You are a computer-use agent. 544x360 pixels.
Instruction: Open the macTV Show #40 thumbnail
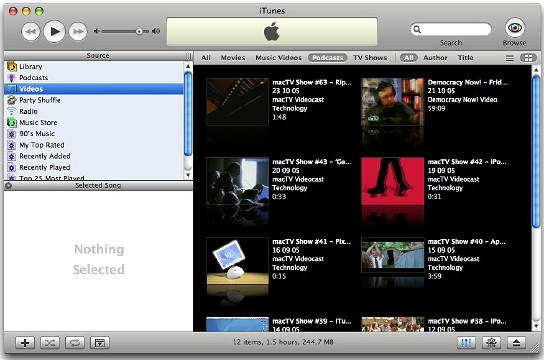point(392,255)
